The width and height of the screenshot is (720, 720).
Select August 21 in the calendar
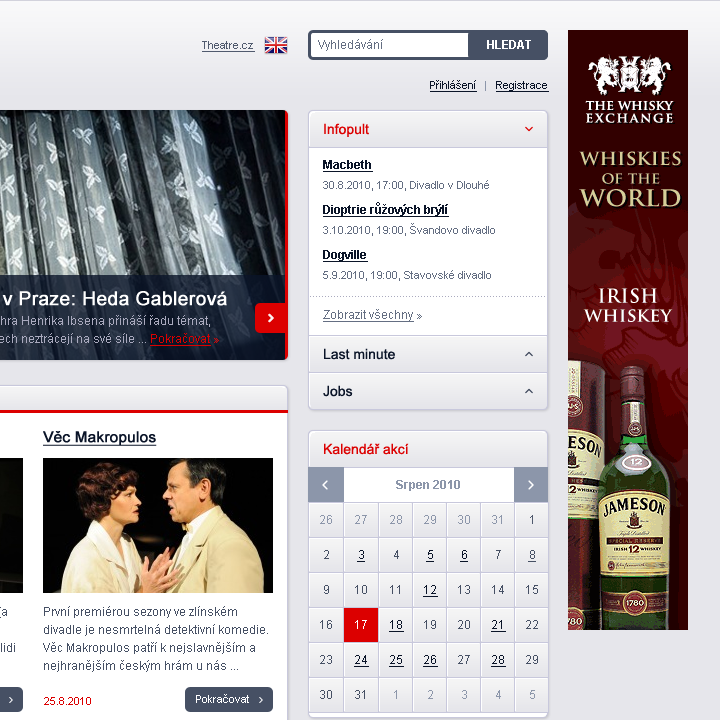coord(498,625)
